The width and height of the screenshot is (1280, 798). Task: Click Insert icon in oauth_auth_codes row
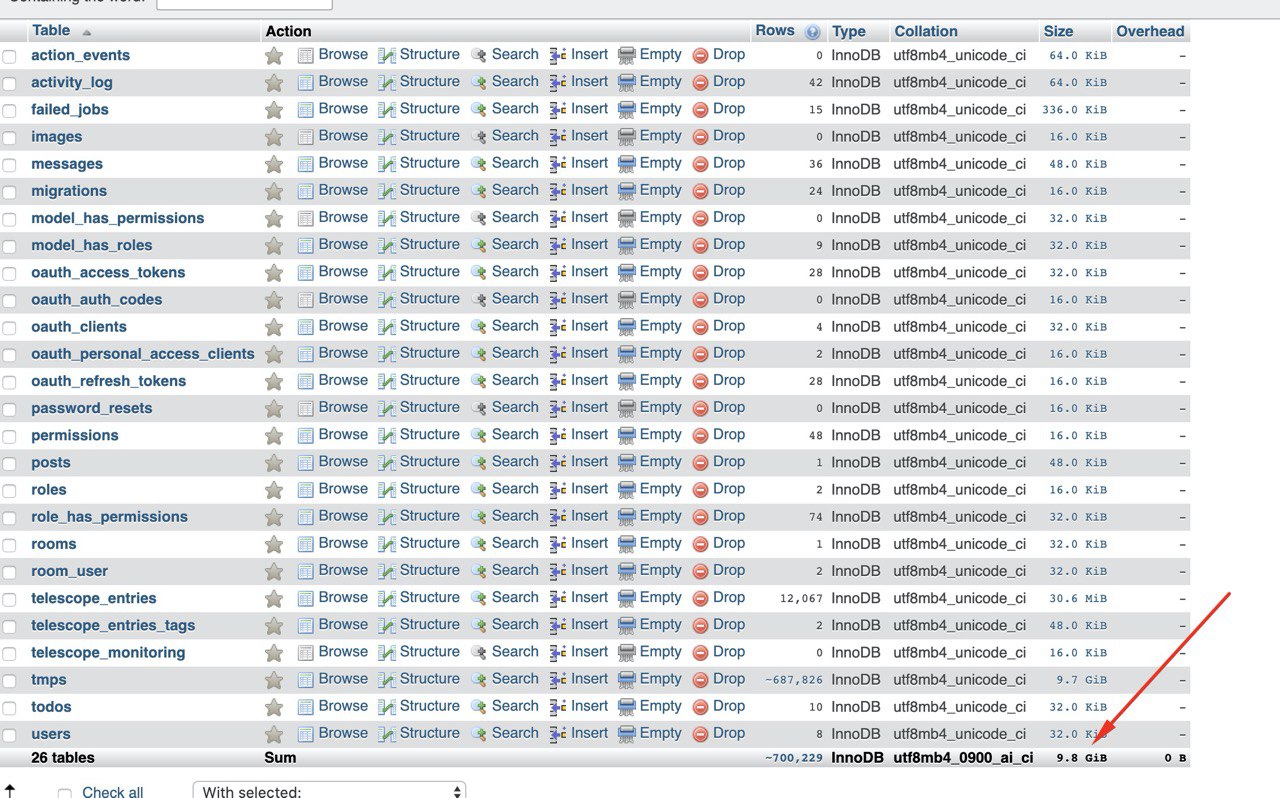click(559, 300)
